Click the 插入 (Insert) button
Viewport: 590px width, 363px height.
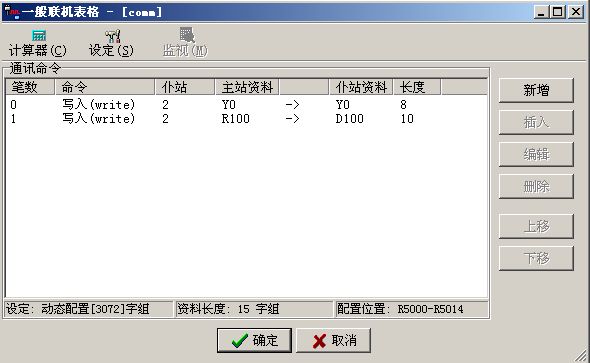pos(536,122)
